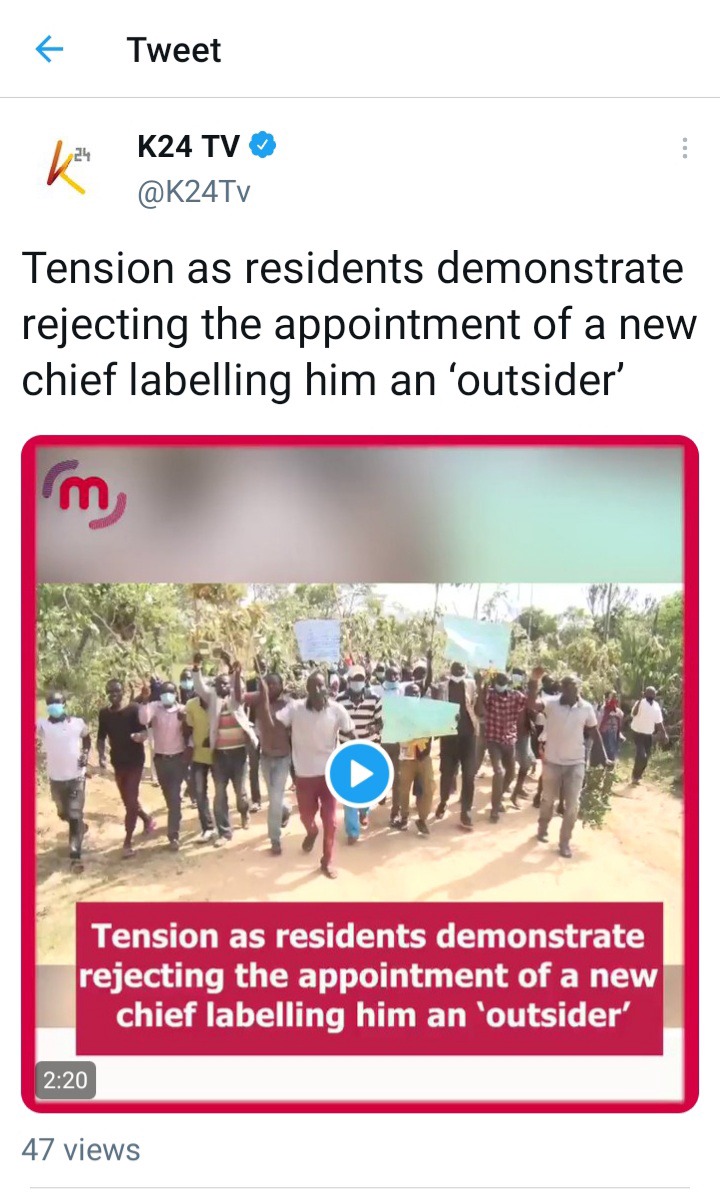
Task: Click the blue verified badge
Action: [x=262, y=146]
